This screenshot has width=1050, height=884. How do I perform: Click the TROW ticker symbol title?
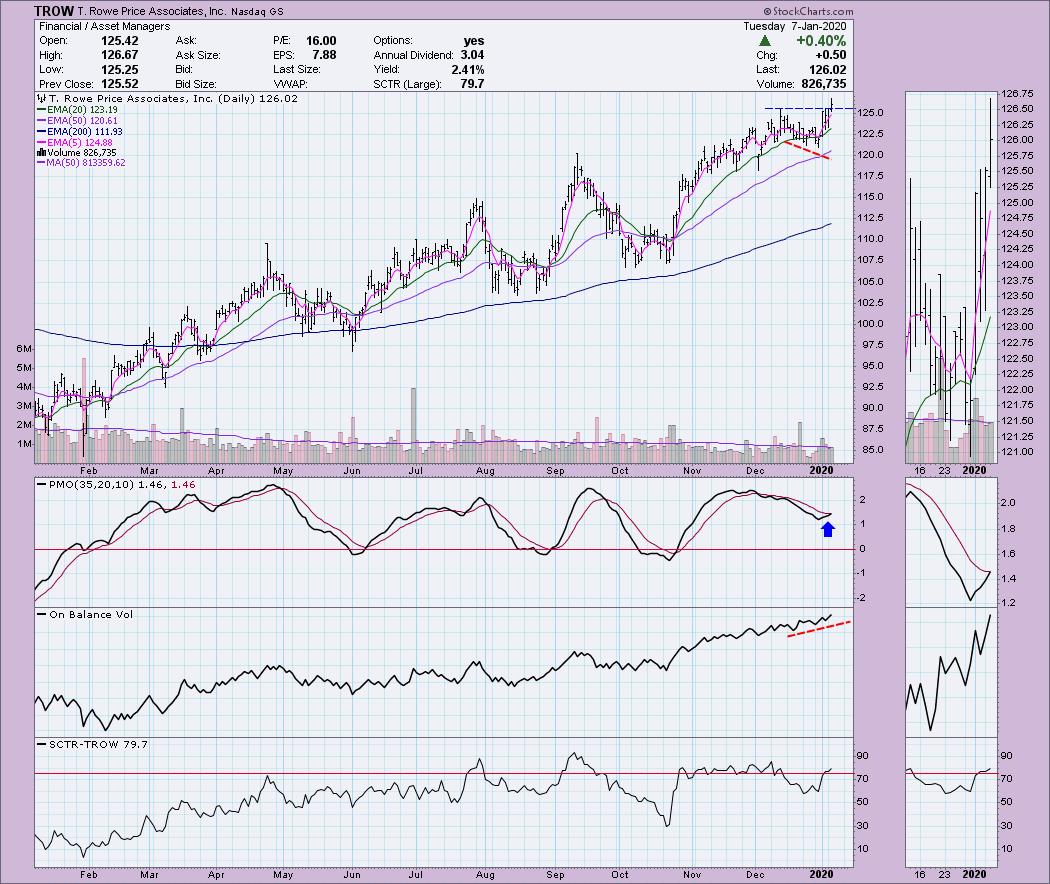point(53,11)
